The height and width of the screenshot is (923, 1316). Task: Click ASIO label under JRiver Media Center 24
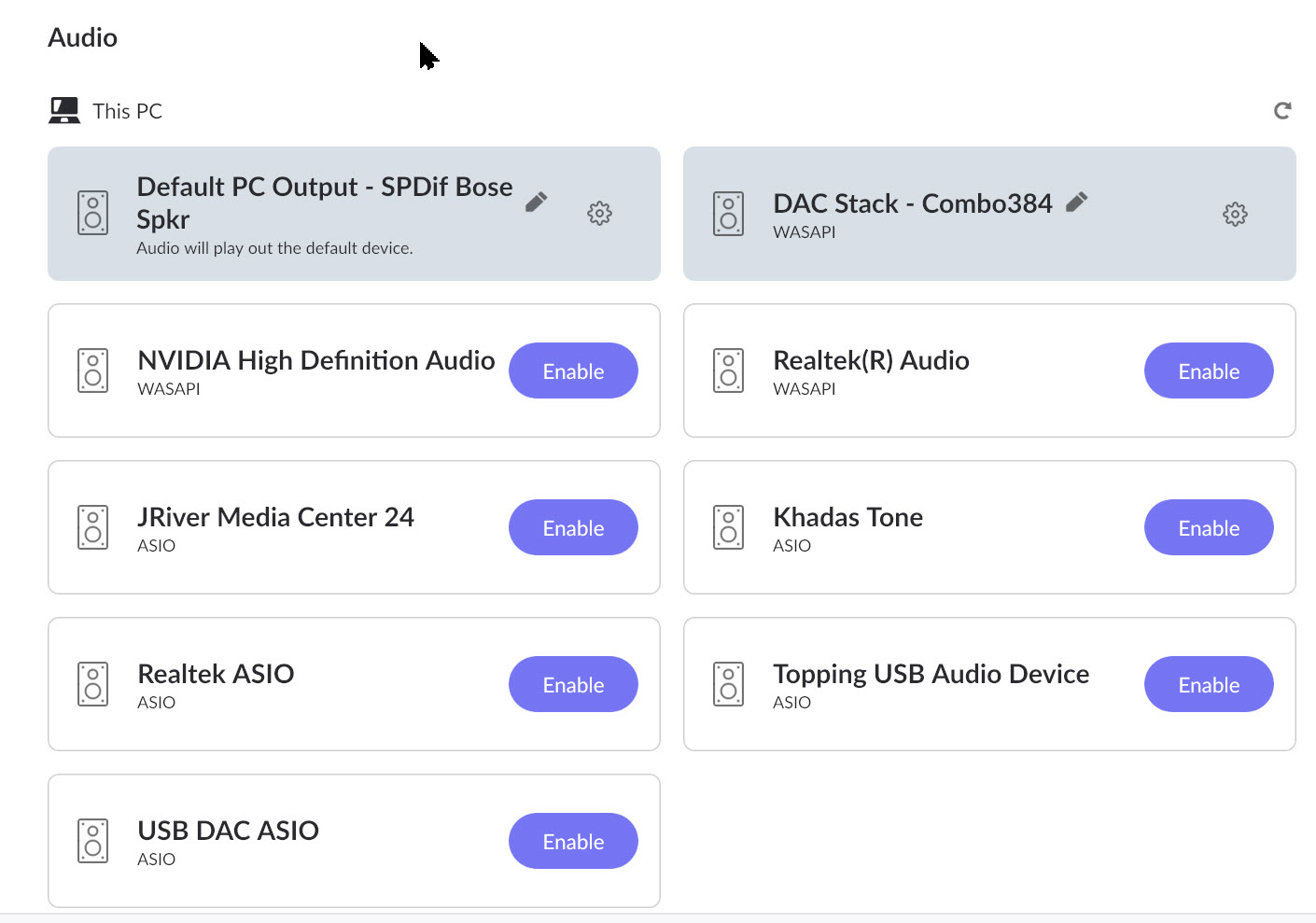pos(156,546)
